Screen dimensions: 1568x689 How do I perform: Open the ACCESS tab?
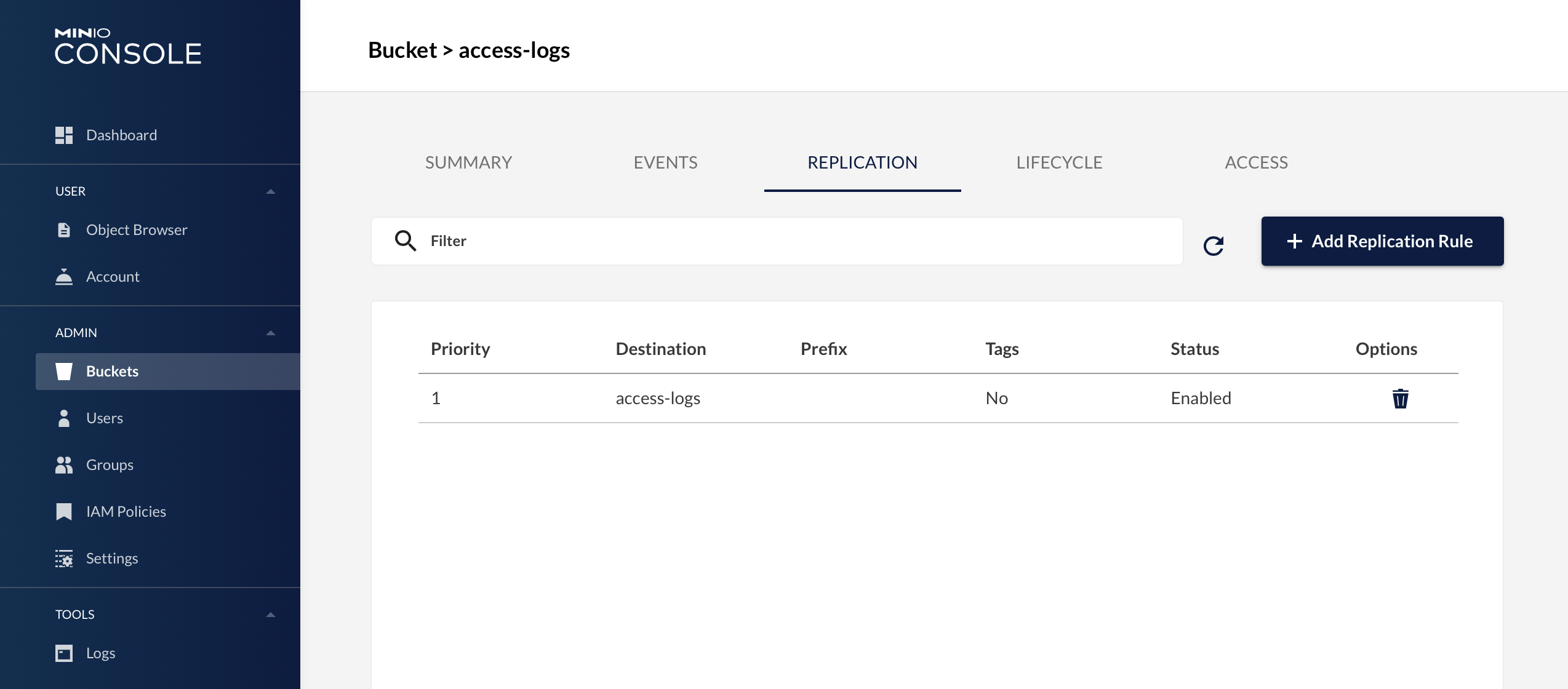tap(1257, 162)
